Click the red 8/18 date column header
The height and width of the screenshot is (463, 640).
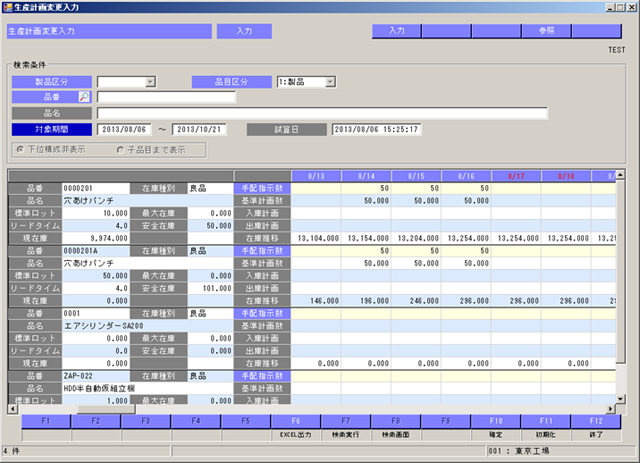(566, 176)
